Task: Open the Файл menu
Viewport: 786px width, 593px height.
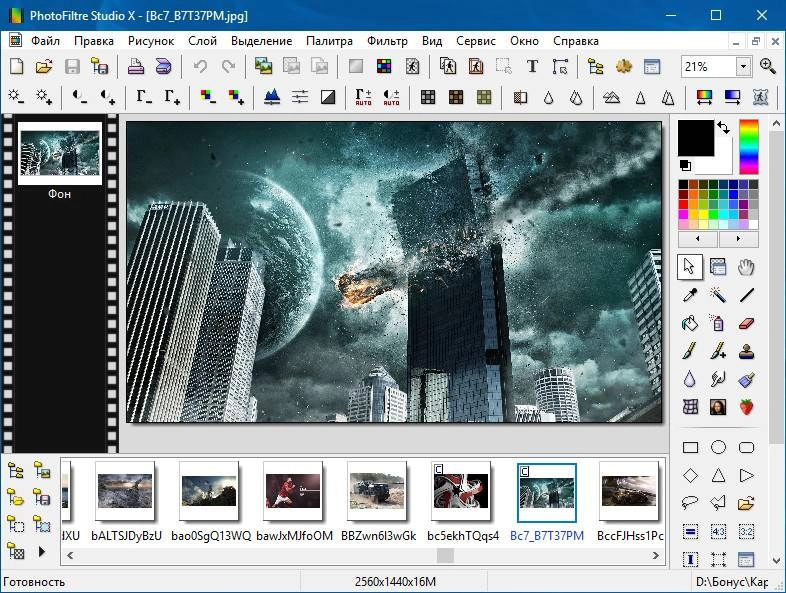Action: point(45,41)
